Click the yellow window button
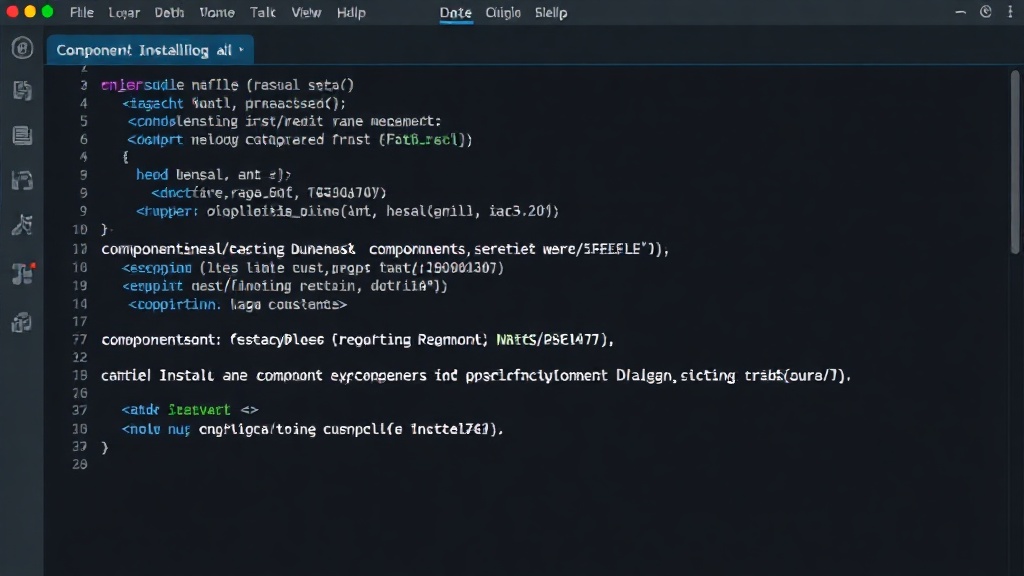 [x=30, y=12]
